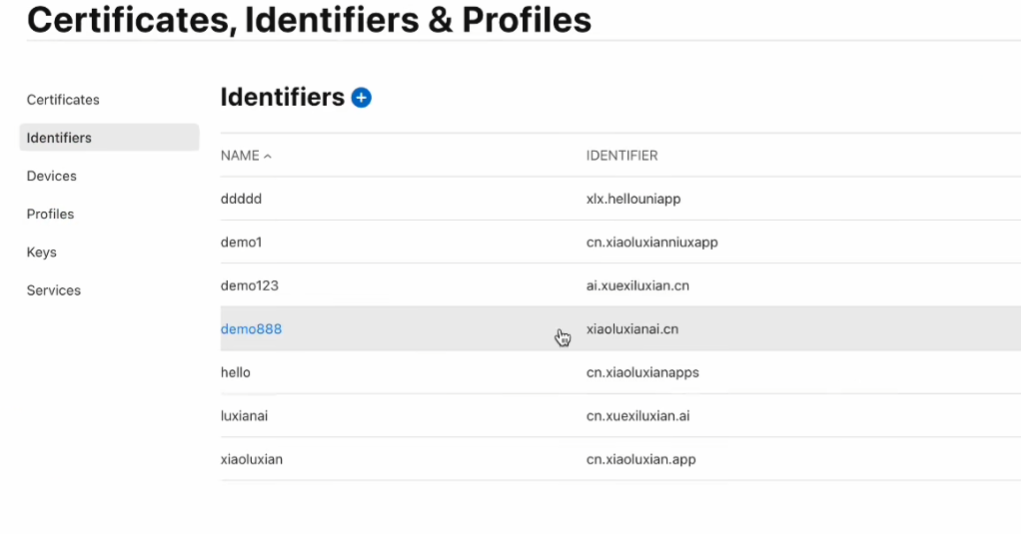
Task: Click the xiaoluxian identifier name
Action: [x=251, y=459]
